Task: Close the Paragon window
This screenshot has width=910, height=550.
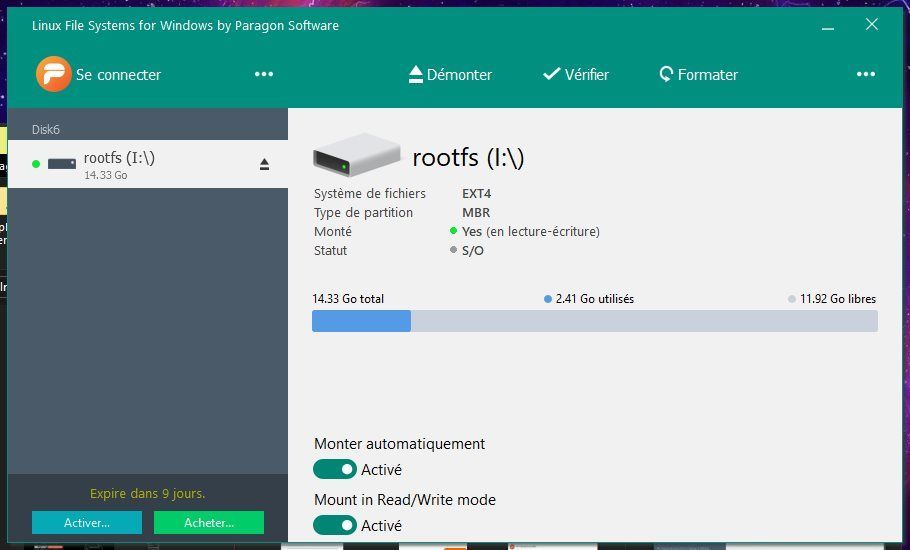Action: click(x=872, y=24)
